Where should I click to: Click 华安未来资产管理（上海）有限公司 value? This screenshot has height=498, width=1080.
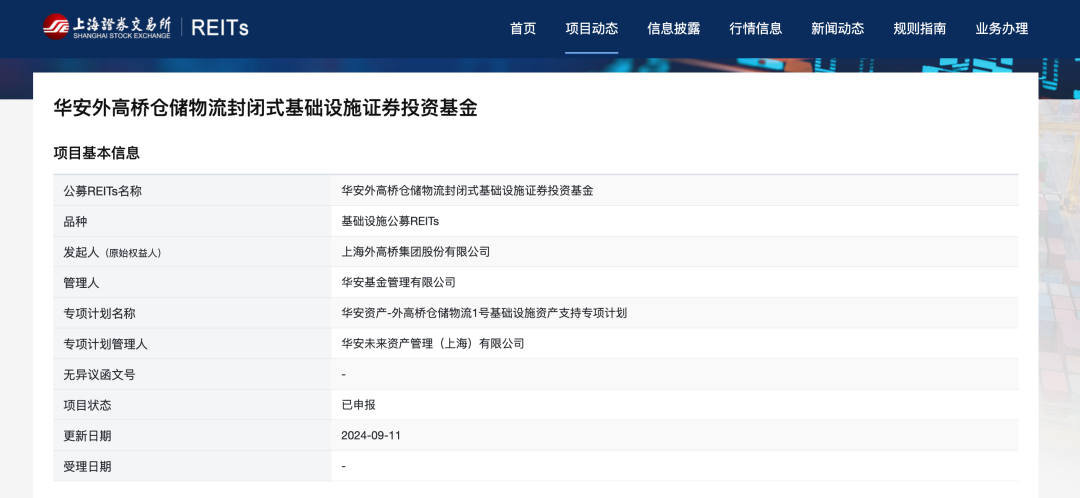pos(433,344)
